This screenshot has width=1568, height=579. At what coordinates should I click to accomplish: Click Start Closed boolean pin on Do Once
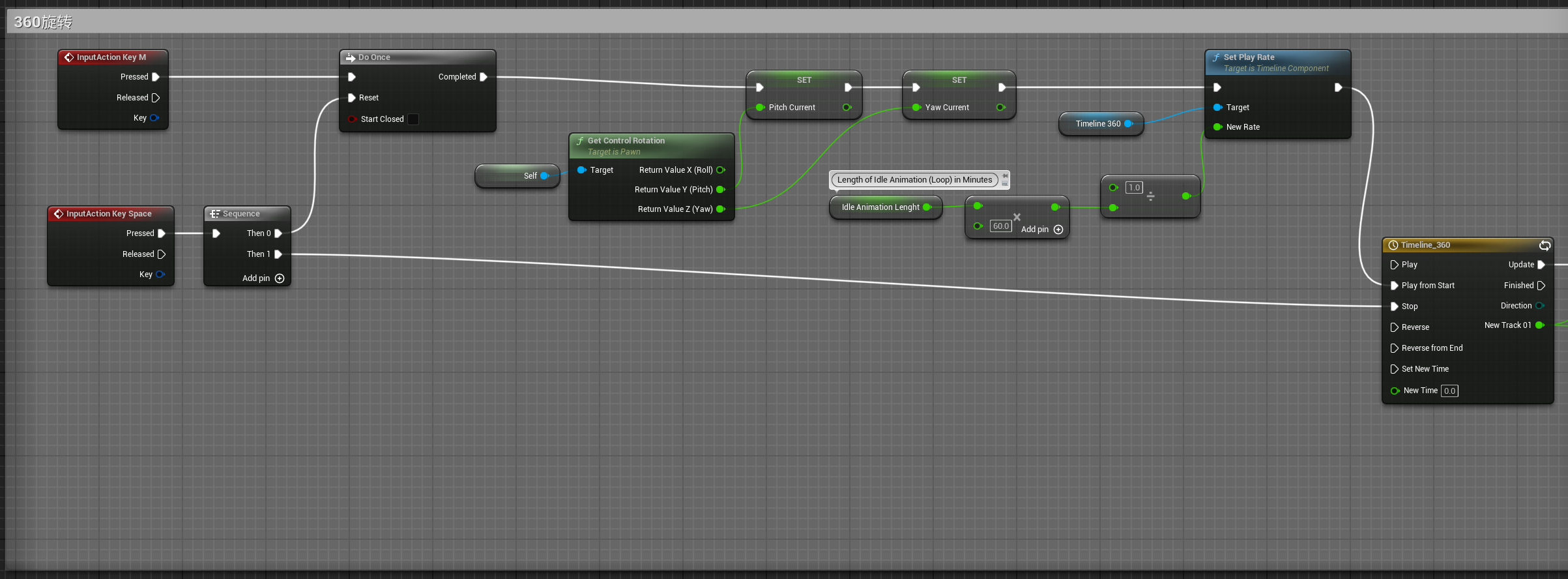[352, 119]
